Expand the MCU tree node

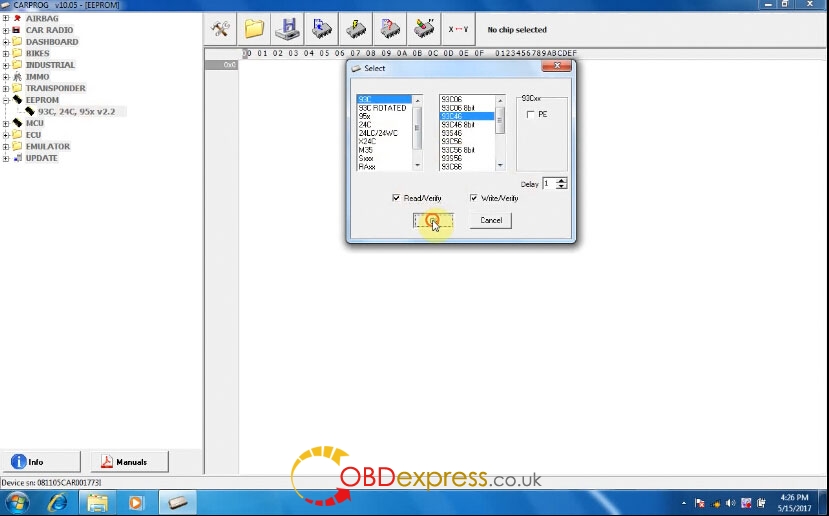(x=6, y=123)
